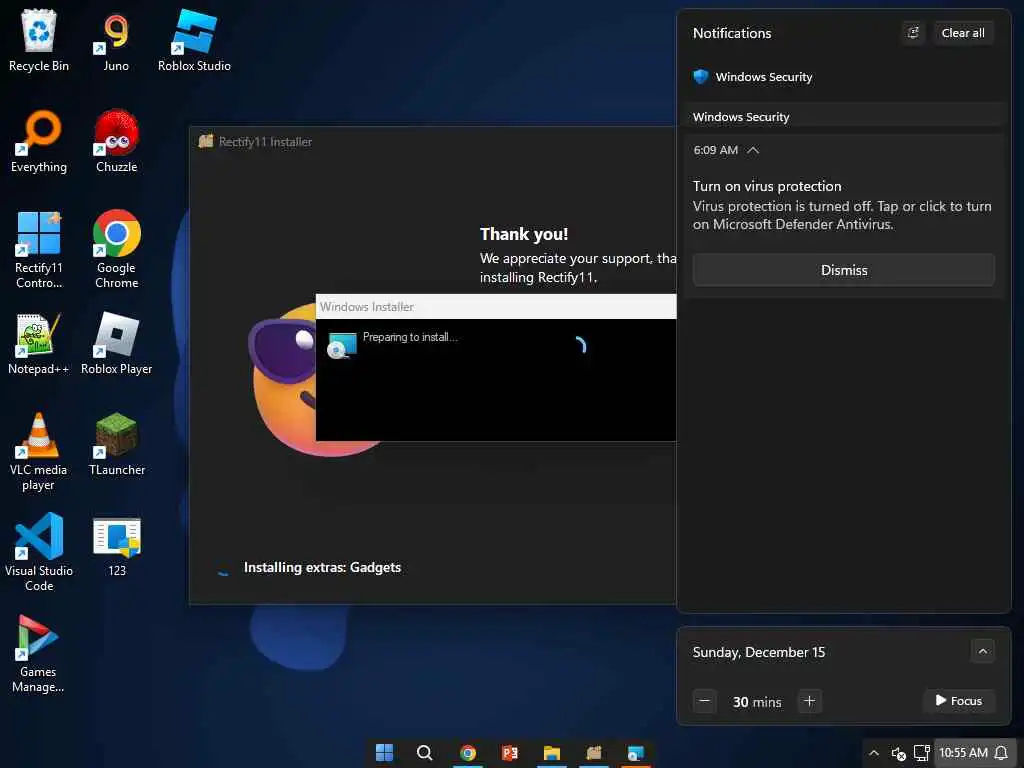
Task: Open Rectify11 Control Center shortcut
Action: 39,250
